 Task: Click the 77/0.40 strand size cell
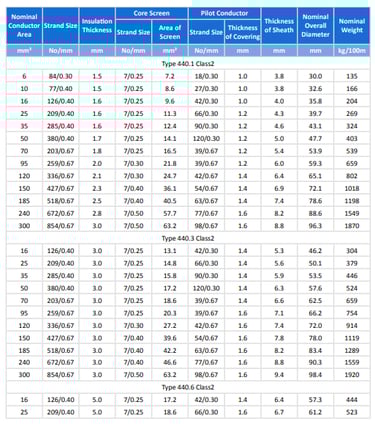(60, 89)
